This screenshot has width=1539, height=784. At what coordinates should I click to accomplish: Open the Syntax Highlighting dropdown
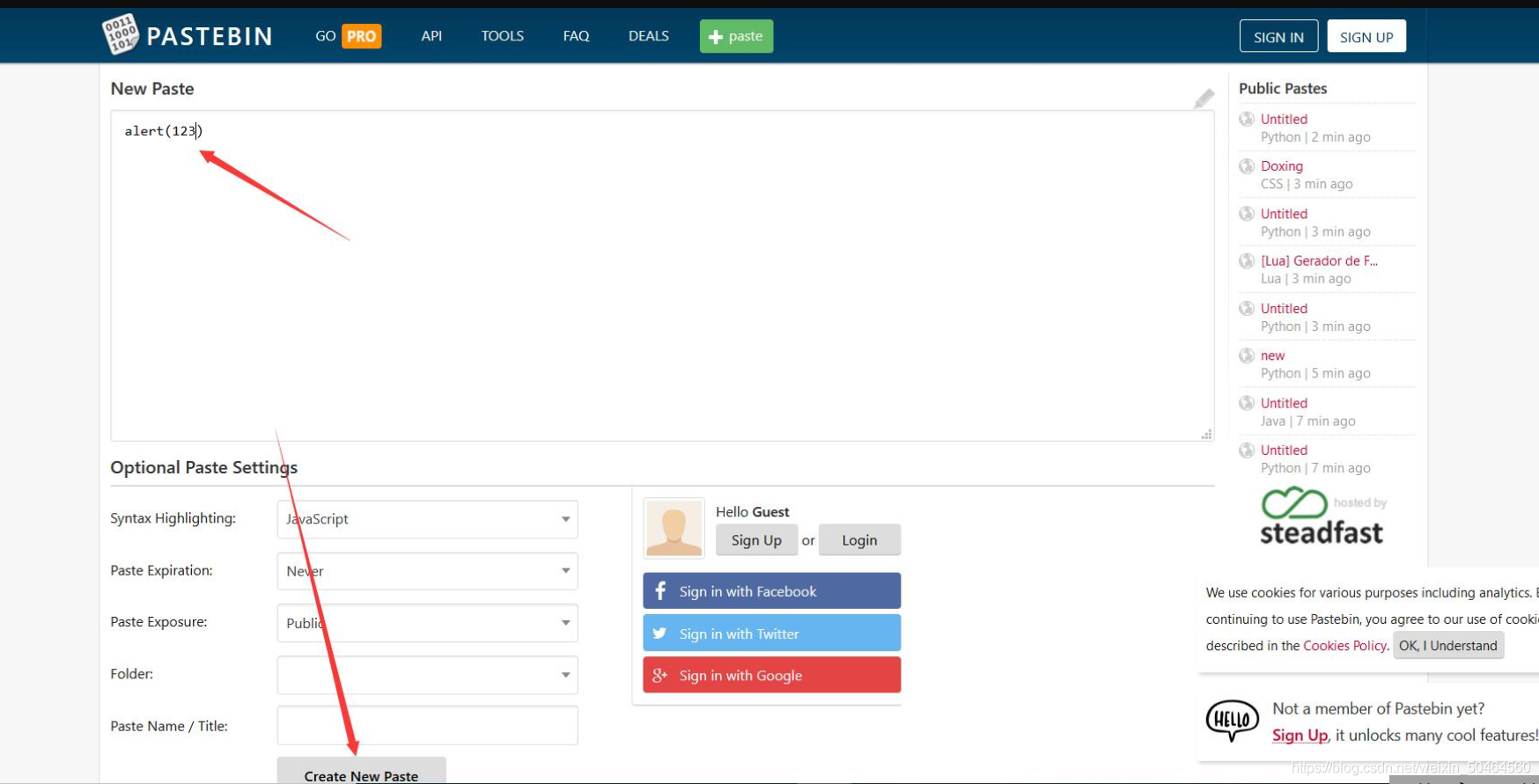tap(427, 519)
